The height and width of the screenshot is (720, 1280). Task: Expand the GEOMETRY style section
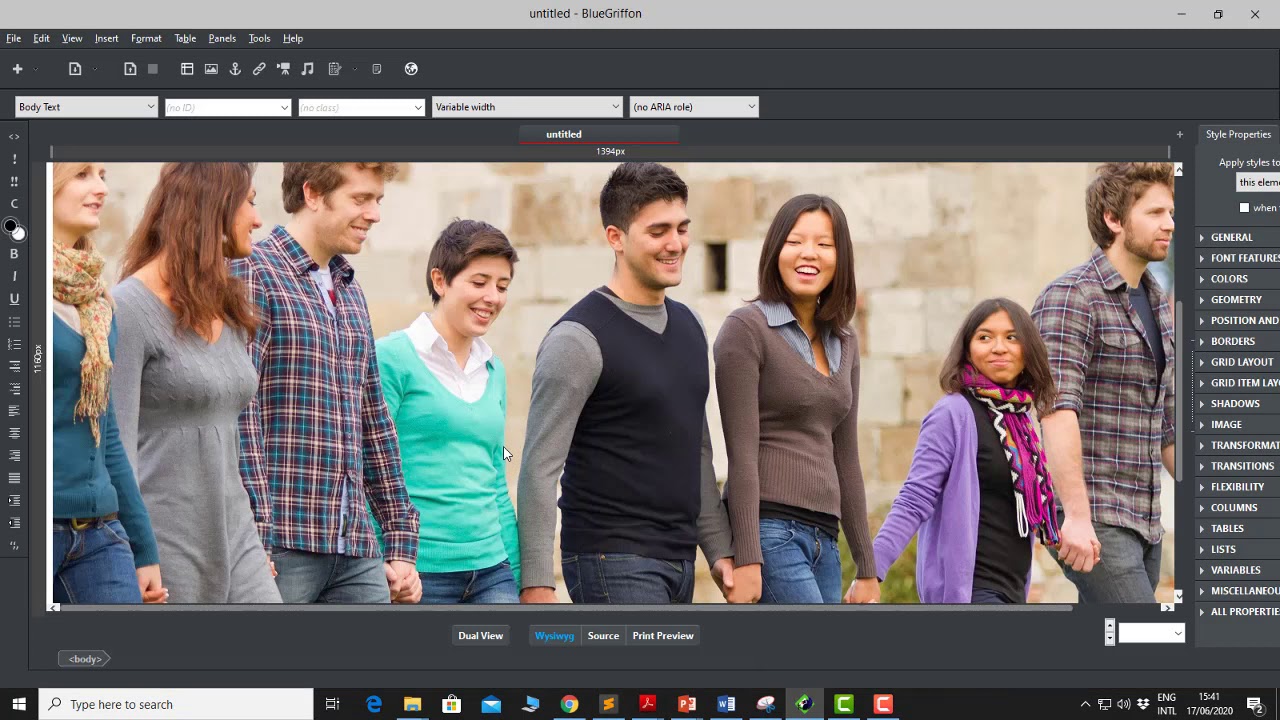[1236, 300]
